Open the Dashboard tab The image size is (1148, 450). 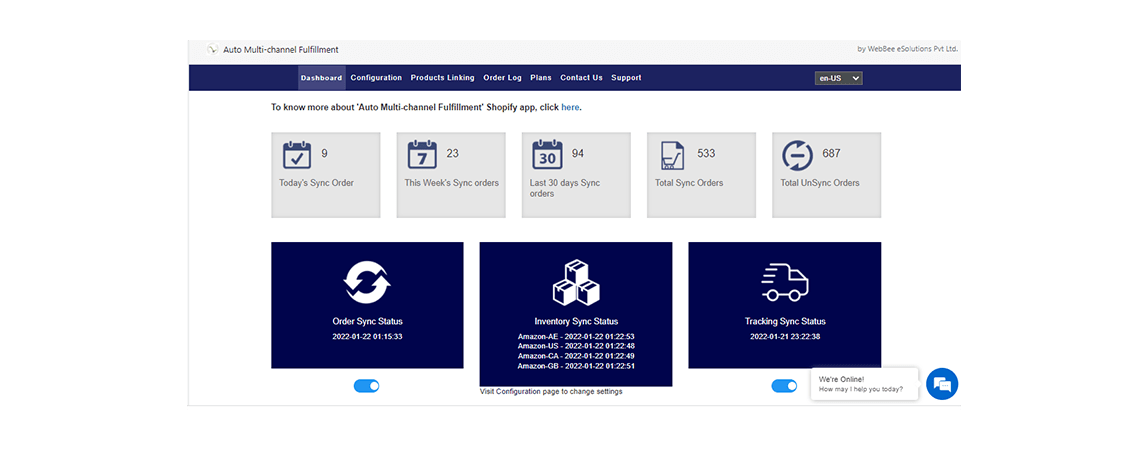[321, 78]
